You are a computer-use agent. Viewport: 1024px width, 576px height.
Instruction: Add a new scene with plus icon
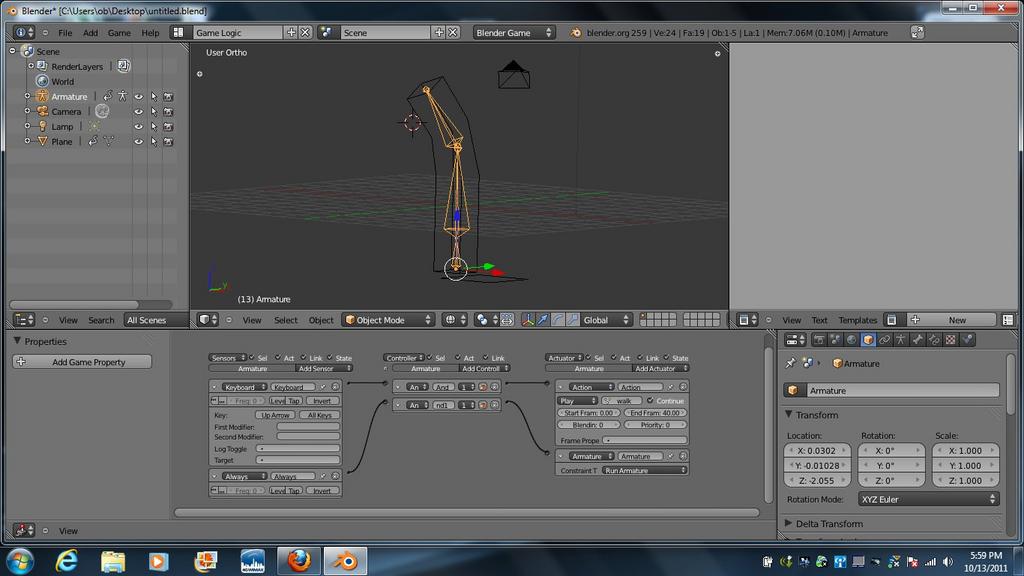(x=439, y=33)
